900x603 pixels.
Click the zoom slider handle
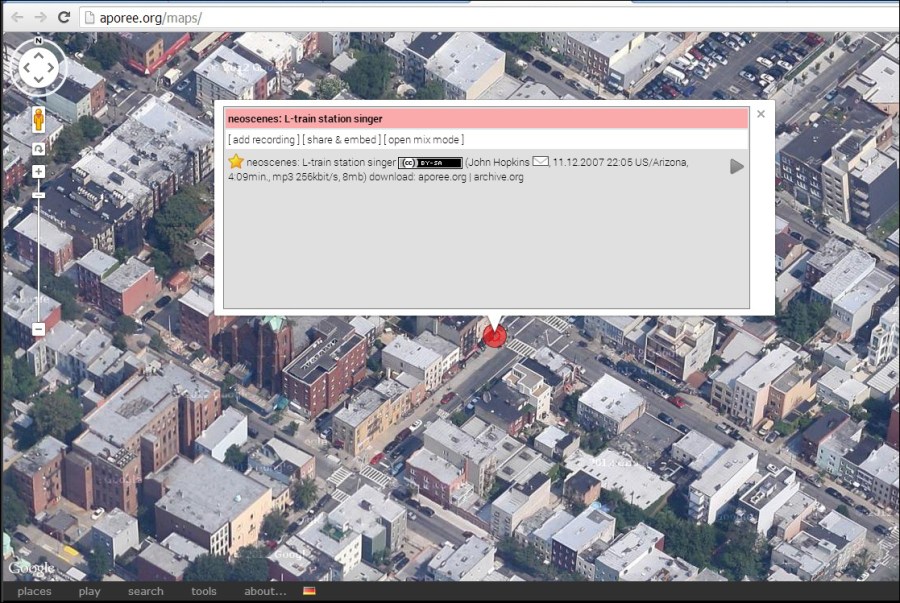click(x=38, y=194)
